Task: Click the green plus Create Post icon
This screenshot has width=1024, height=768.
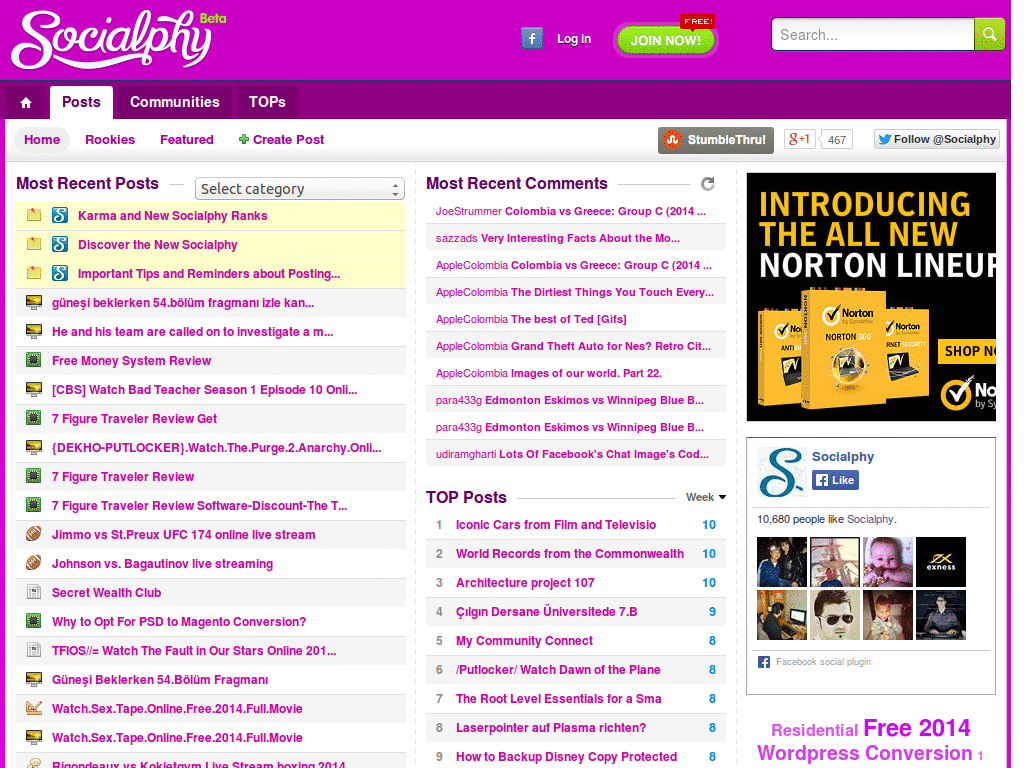Action: point(244,139)
